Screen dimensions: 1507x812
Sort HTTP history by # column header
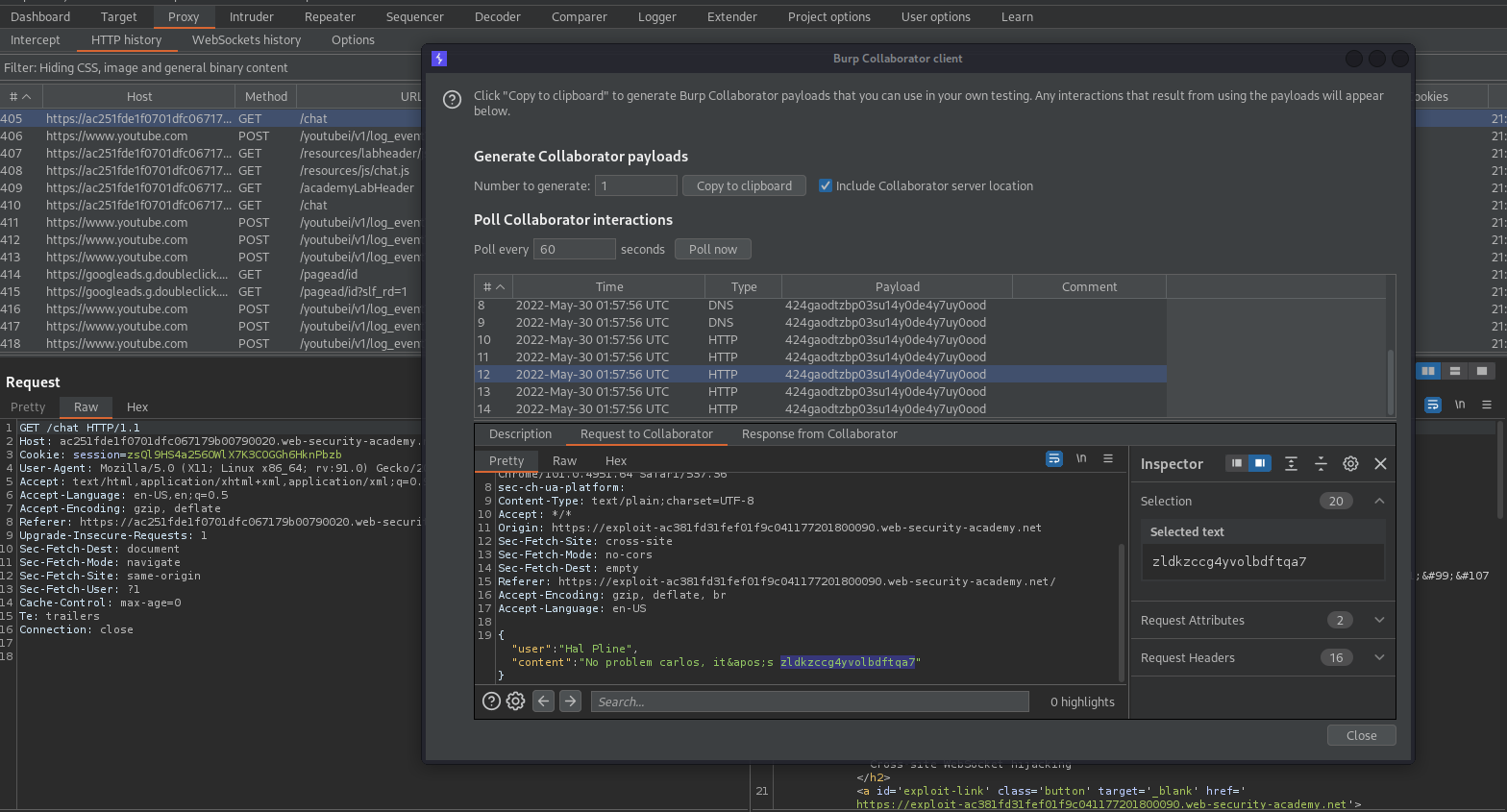(x=20, y=96)
